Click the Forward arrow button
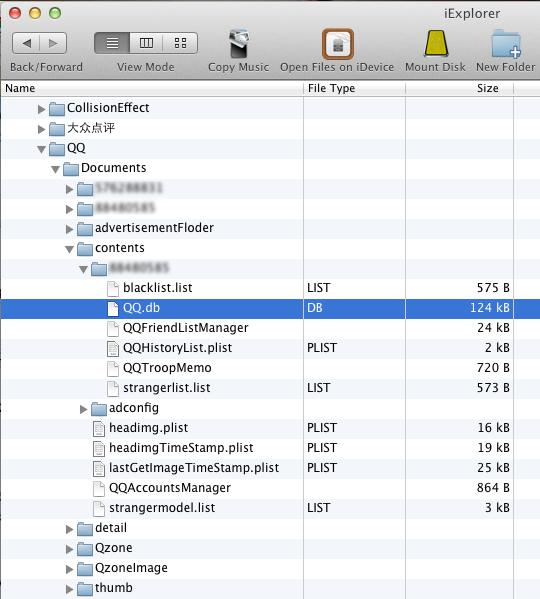Viewport: 540px width, 599px height. click(x=53, y=43)
